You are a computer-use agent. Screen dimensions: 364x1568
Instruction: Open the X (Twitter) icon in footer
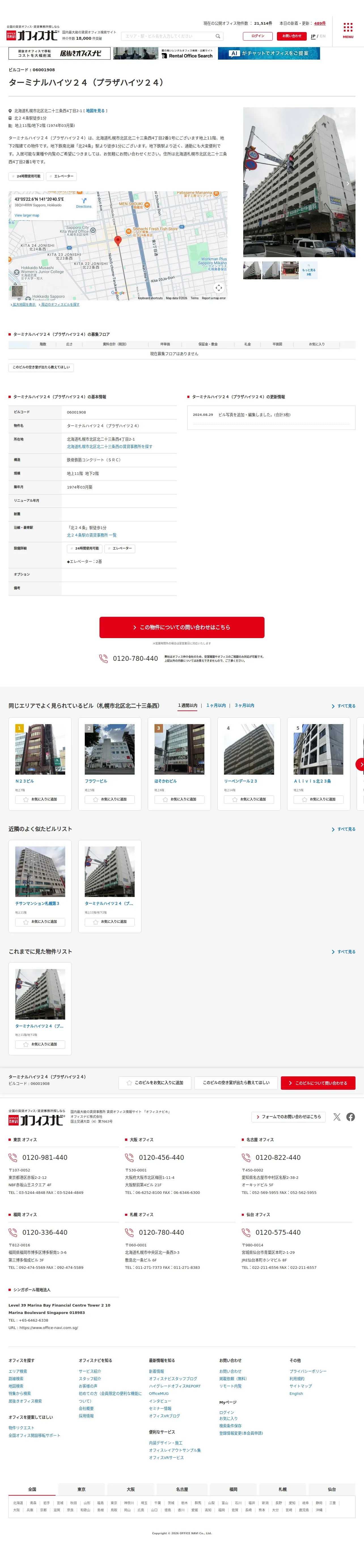click(337, 1116)
